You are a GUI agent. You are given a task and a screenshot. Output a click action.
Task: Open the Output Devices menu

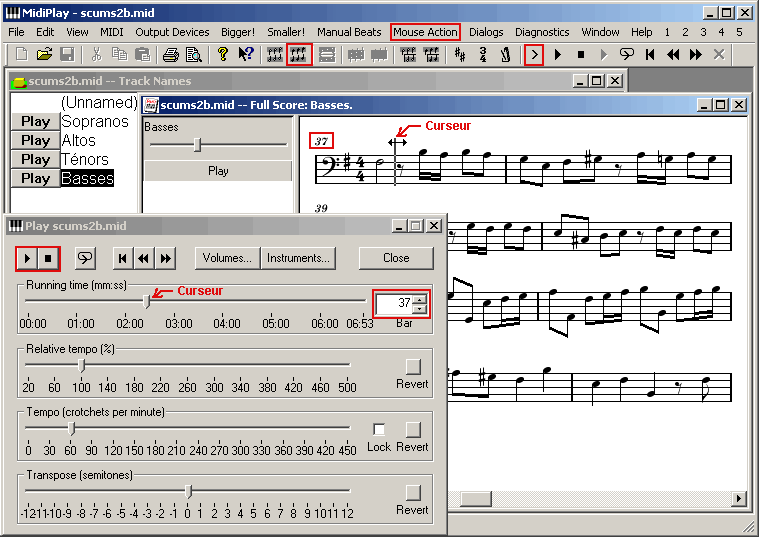pyautogui.click(x=172, y=32)
